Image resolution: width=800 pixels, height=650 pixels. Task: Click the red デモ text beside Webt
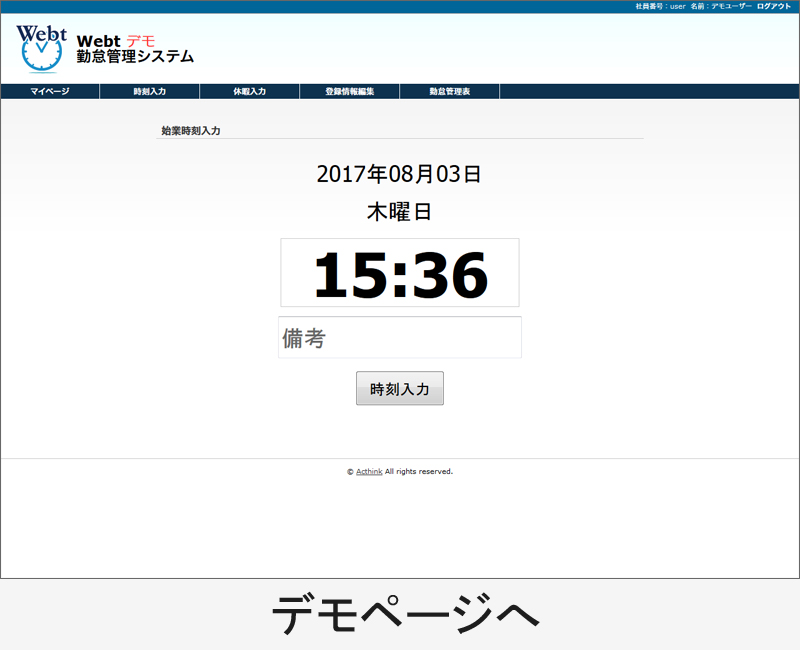point(141,41)
